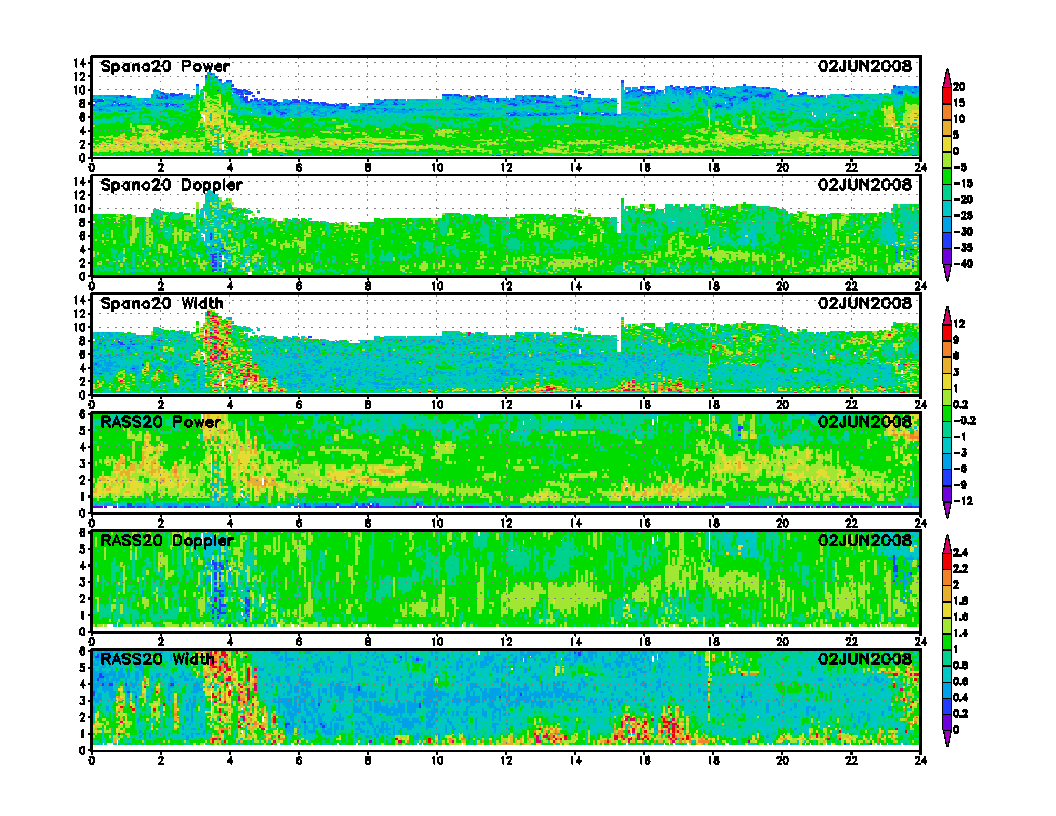
Task: Click the 02JUN2008 date in Spano20 Doppler panel
Action: tap(865, 184)
